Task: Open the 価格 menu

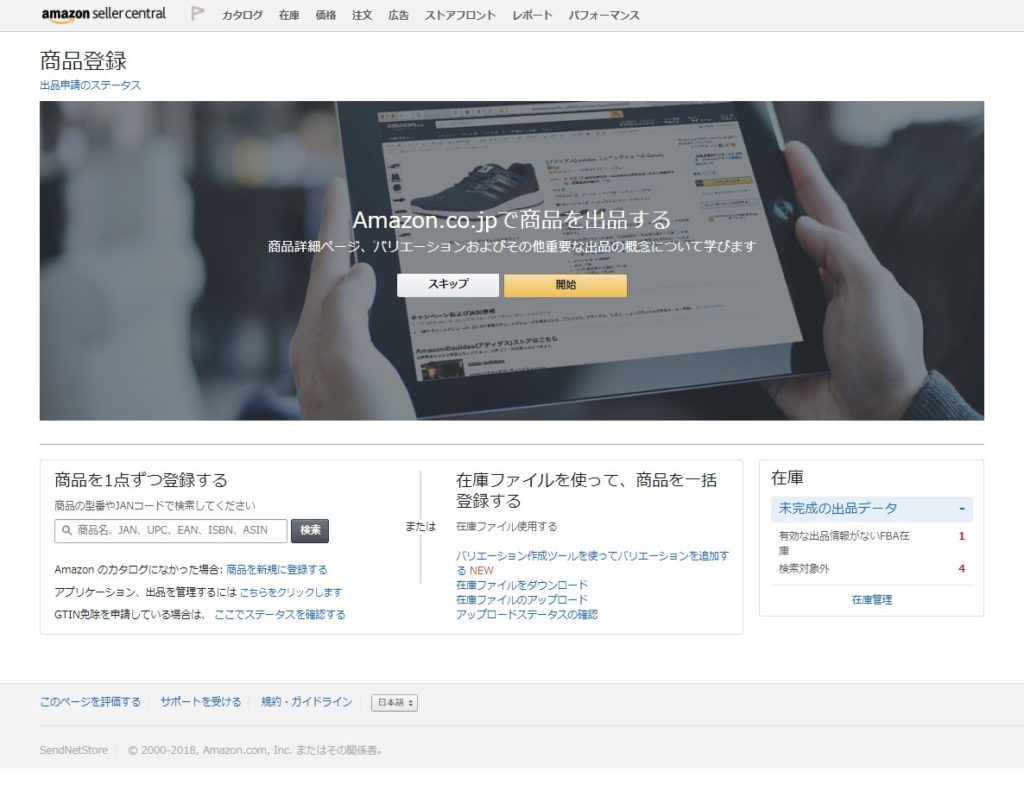Action: tap(325, 15)
